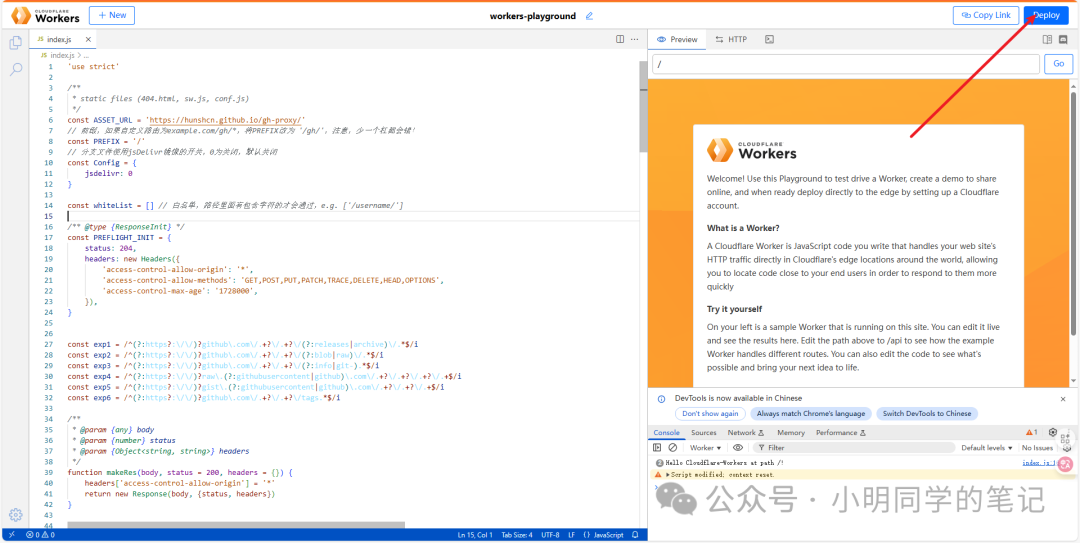Click the documentation book icon above preview
Screen dimensions: 1080x543
coord(1047,39)
